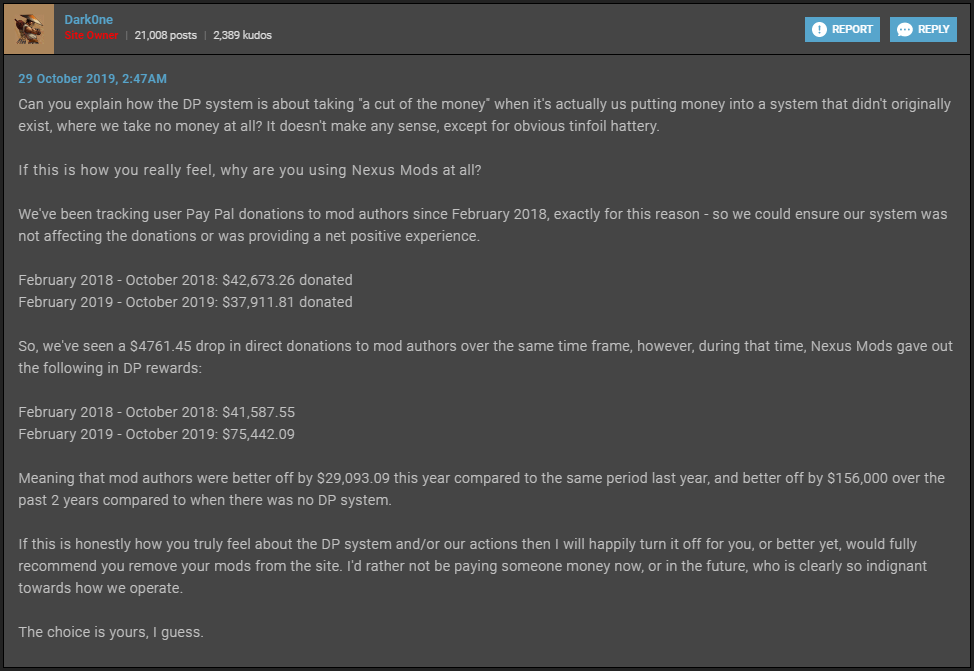974x671 pixels.
Task: Click the DP rewards line with $41,587.55
Action: pos(157,412)
